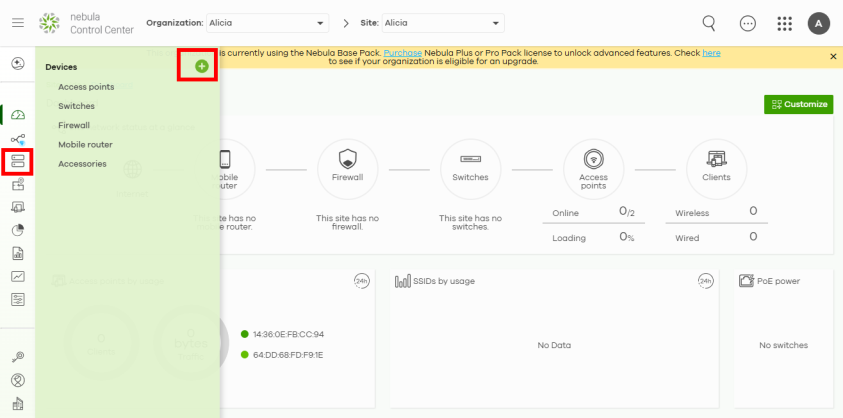This screenshot has height=418, width=843.
Task: Open the Dashboard gauge icon in sidebar
Action: [18, 115]
